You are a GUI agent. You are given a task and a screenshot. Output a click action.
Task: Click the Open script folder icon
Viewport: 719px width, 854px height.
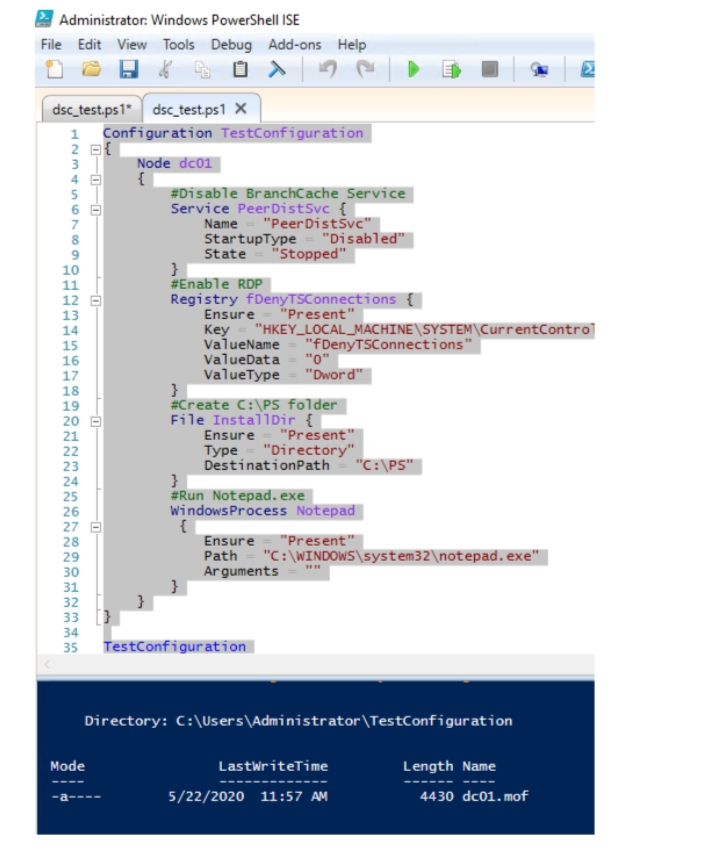click(92, 69)
